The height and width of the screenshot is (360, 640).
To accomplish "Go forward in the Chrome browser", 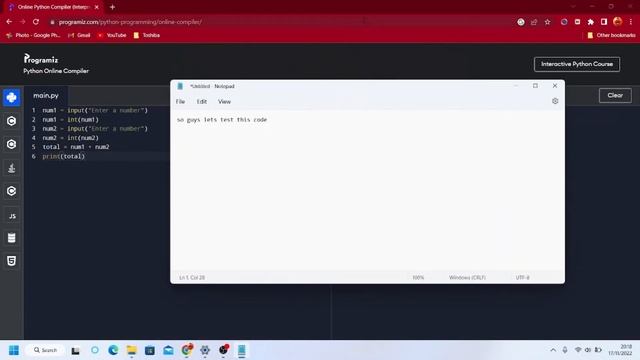I will click(22, 22).
